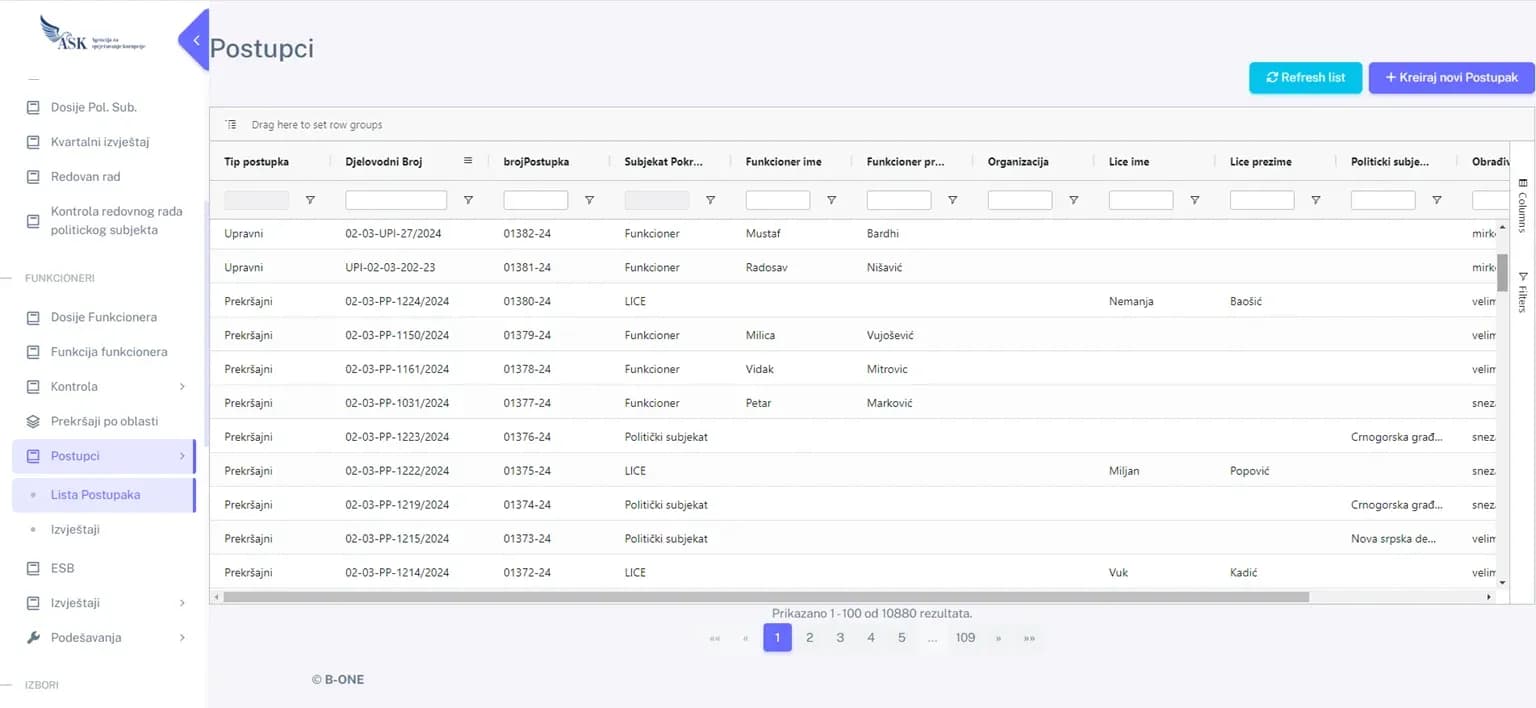Click the Dosije Funkcionera sidebar icon
Viewport: 1536px width, 708px height.
(x=33, y=317)
